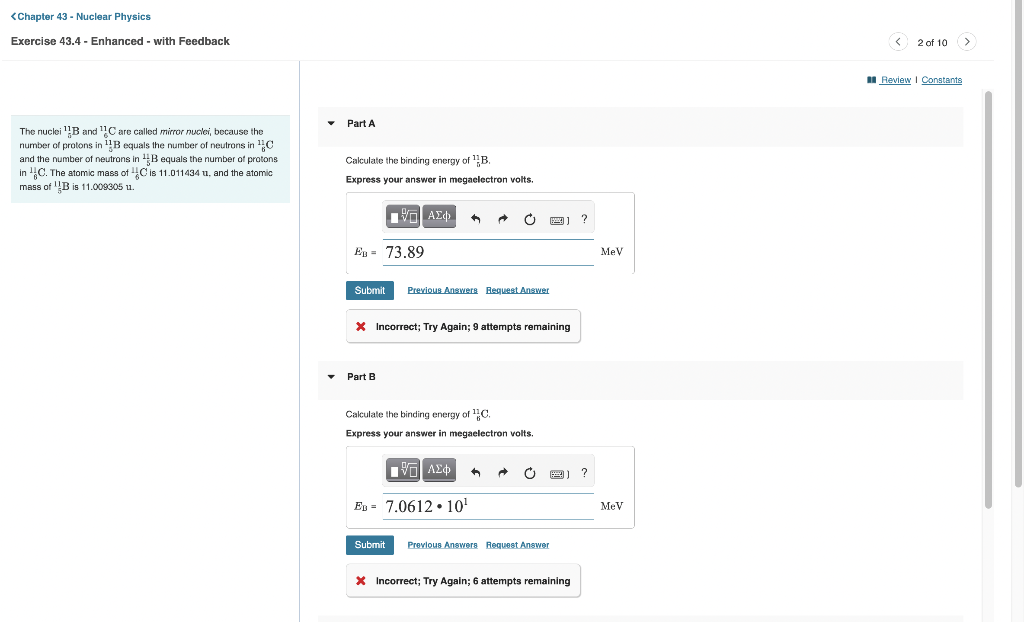Click the Part B header label
Image resolution: width=1024 pixels, height=622 pixels.
361,377
